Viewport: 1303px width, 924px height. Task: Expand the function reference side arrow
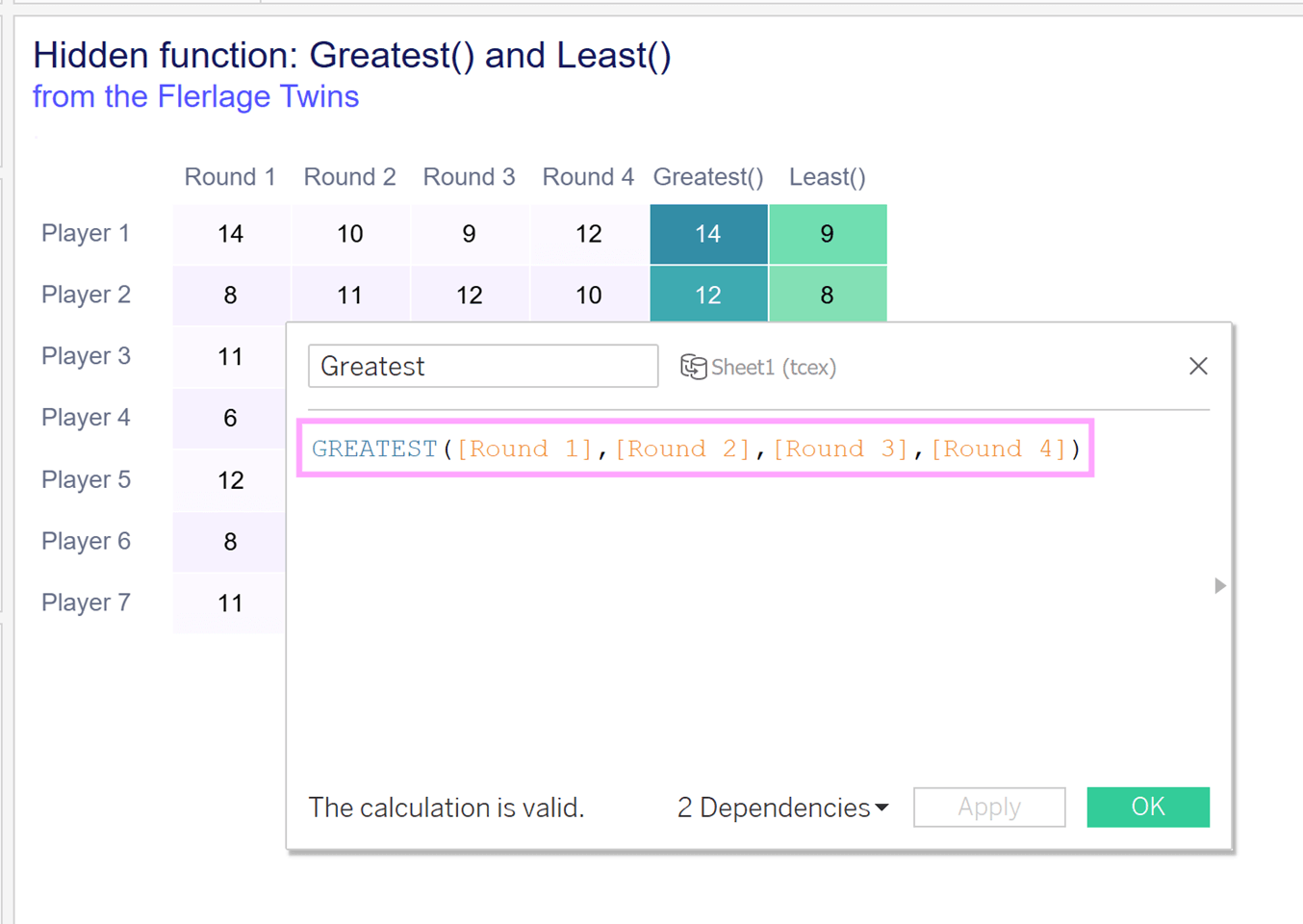click(x=1220, y=585)
